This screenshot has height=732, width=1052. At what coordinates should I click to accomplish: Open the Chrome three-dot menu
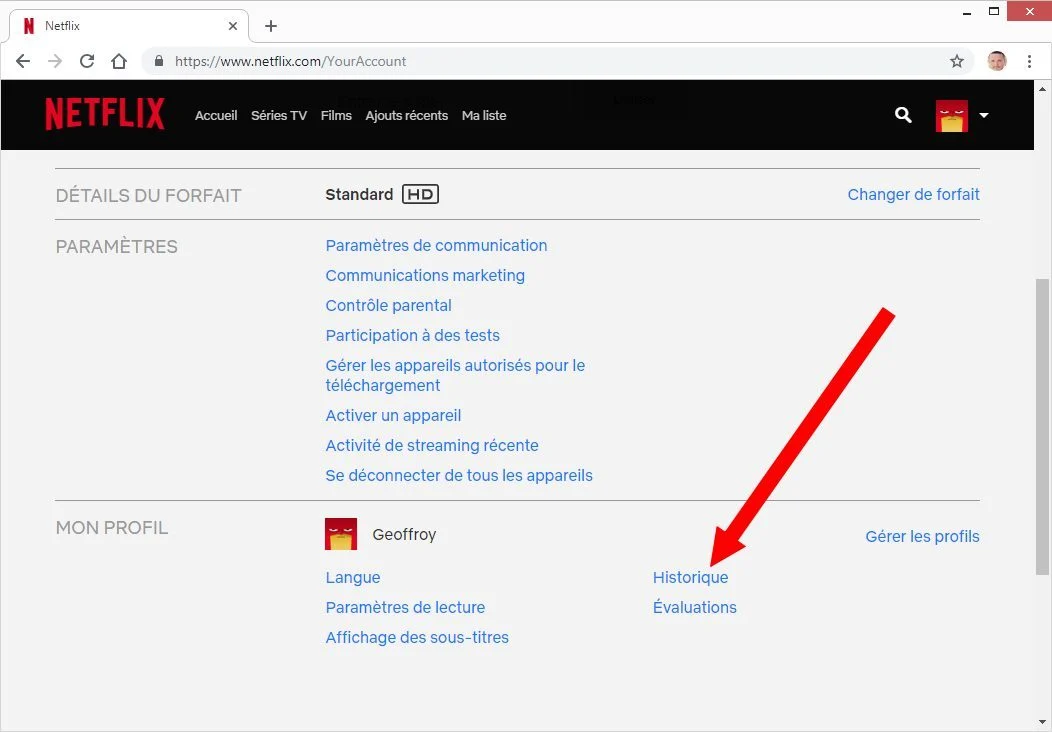pos(1030,61)
